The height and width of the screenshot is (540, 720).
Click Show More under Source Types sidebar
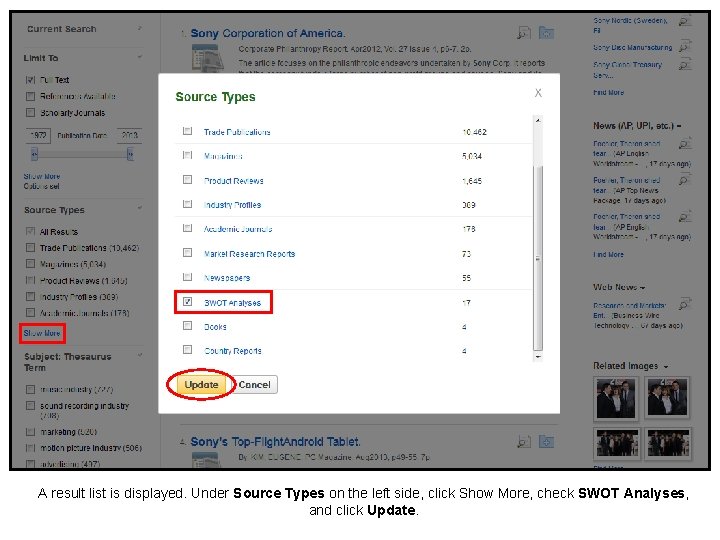click(x=42, y=333)
